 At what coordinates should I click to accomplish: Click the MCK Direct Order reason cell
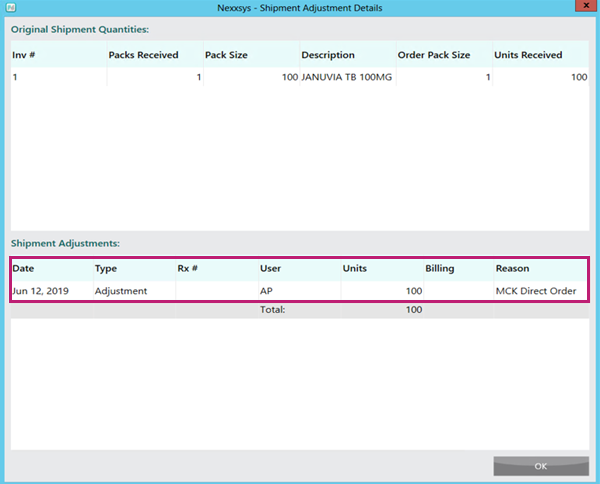point(537,291)
